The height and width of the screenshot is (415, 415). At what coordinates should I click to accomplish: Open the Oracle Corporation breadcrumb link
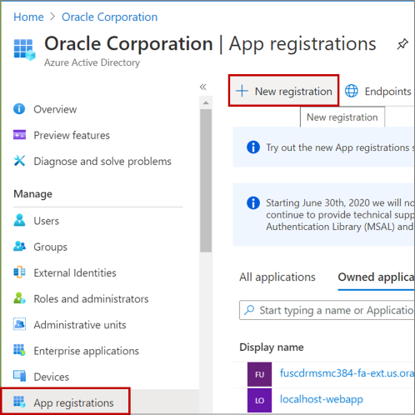[109, 17]
